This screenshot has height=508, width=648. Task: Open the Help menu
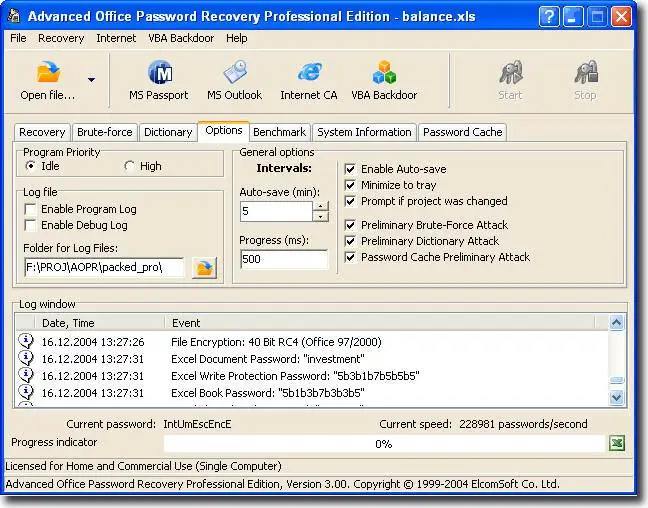pyautogui.click(x=236, y=38)
